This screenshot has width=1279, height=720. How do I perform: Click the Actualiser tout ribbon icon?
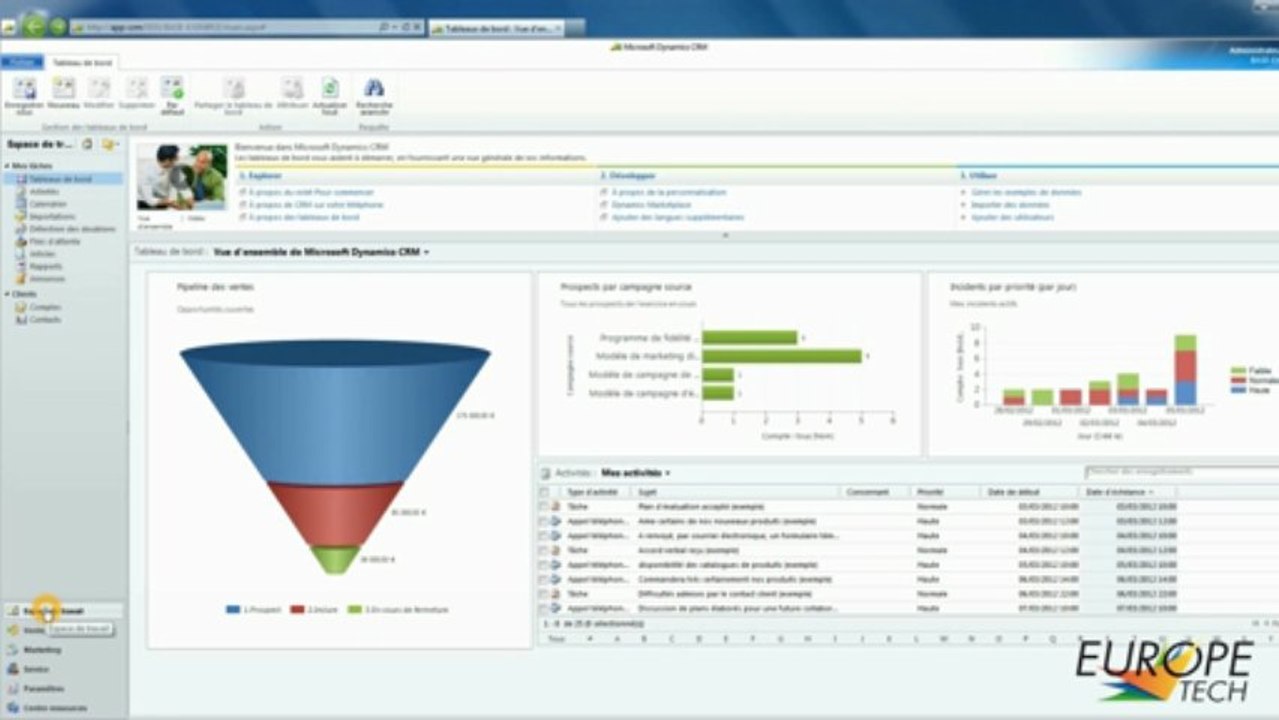pos(330,88)
